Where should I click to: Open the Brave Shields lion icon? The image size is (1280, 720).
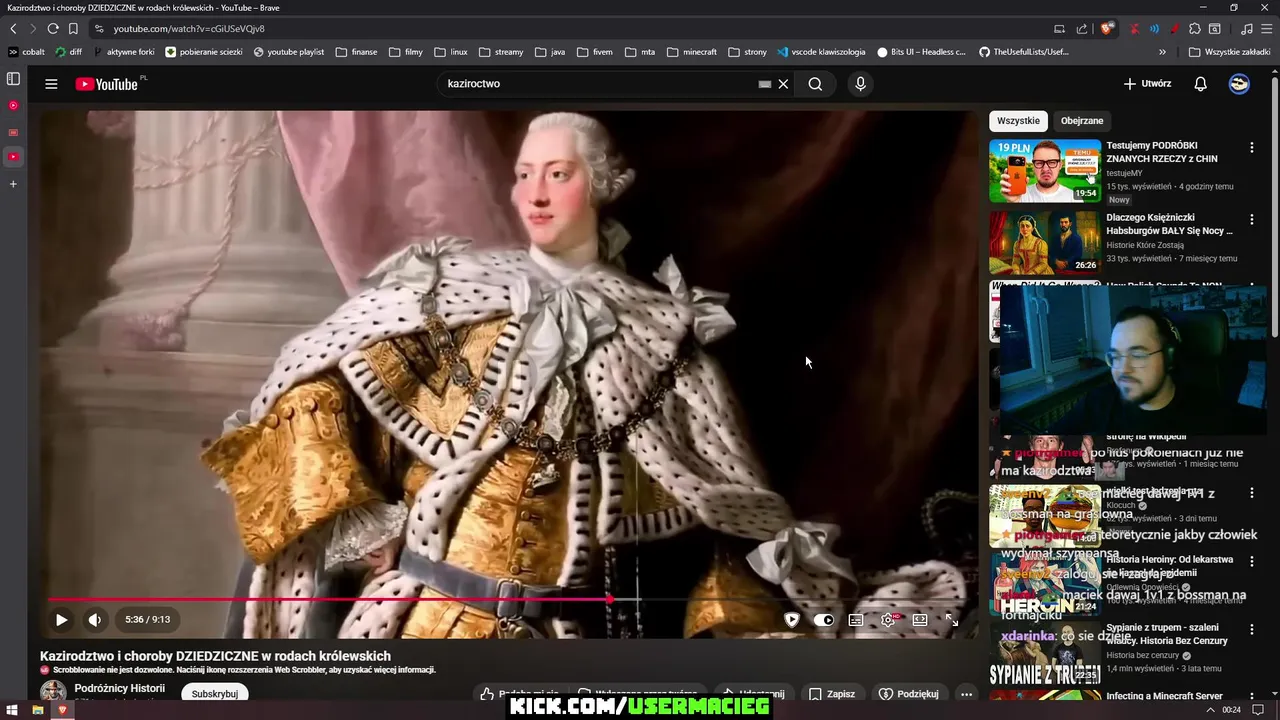[x=1106, y=29]
